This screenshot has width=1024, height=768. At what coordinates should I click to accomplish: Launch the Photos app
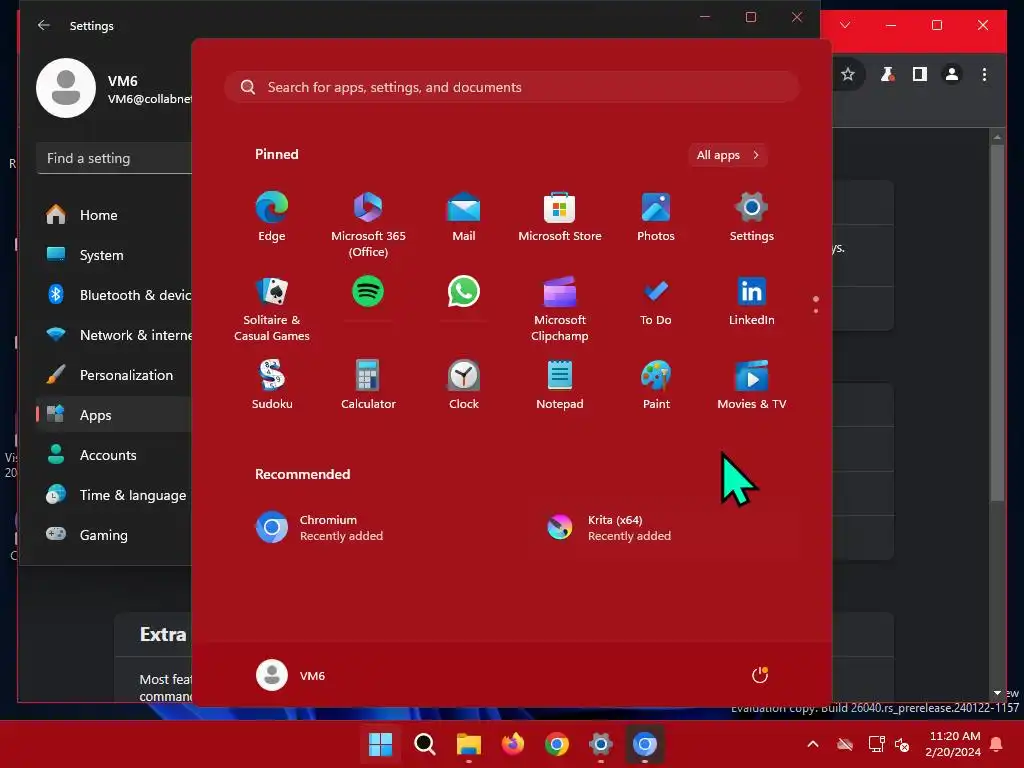(656, 217)
